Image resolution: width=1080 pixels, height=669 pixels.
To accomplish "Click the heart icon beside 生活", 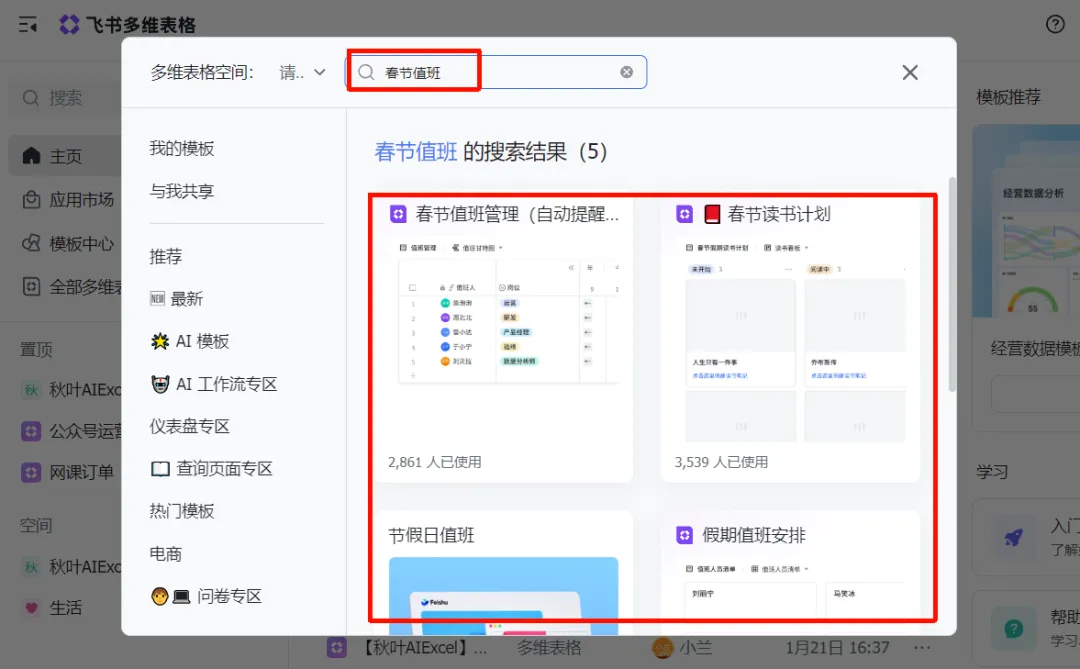I will click(31, 608).
